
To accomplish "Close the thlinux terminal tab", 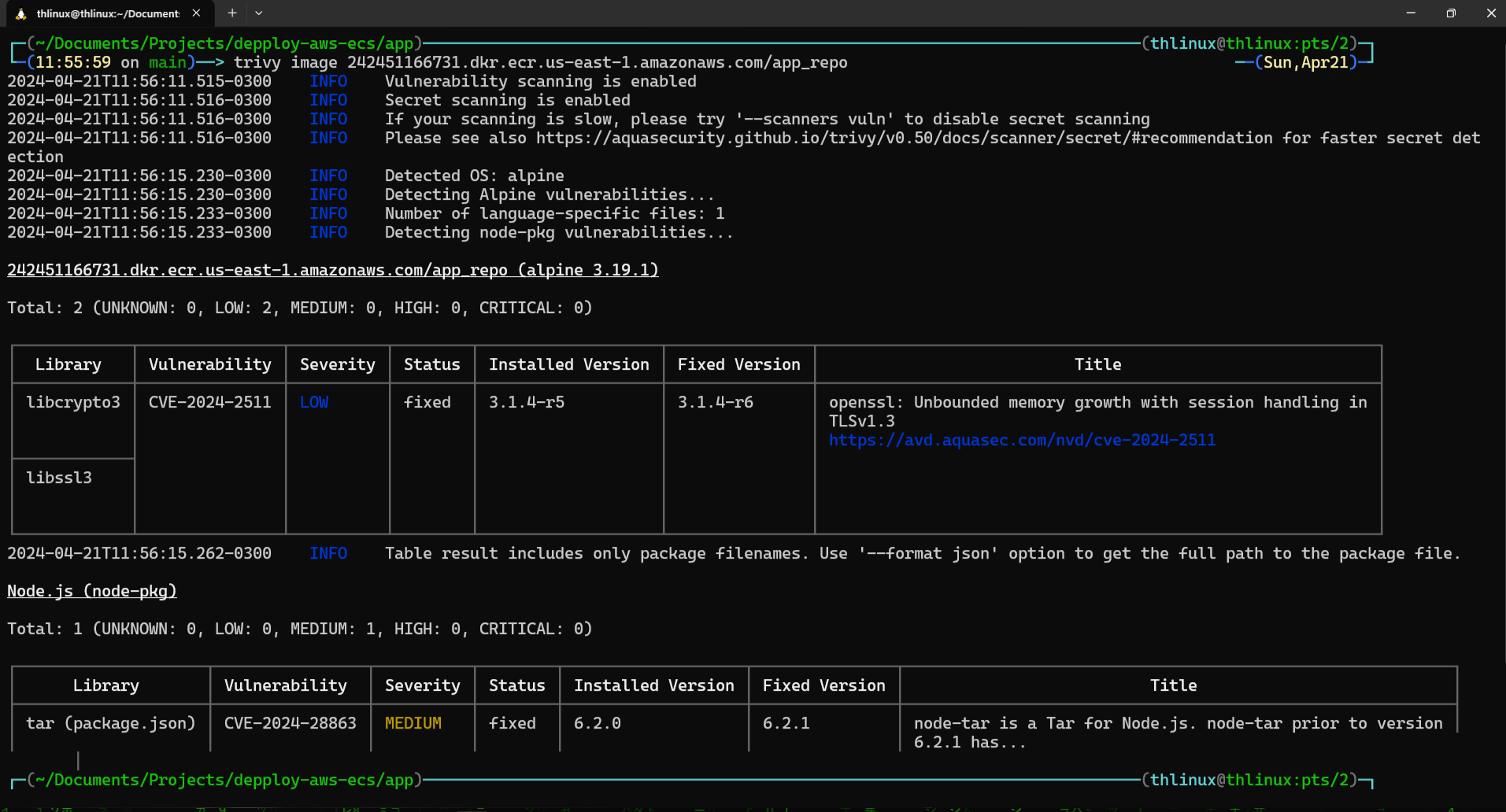I will [x=196, y=13].
